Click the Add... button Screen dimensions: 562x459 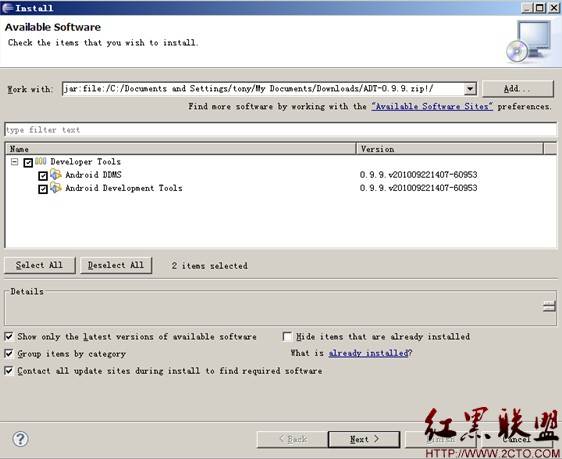(x=518, y=89)
